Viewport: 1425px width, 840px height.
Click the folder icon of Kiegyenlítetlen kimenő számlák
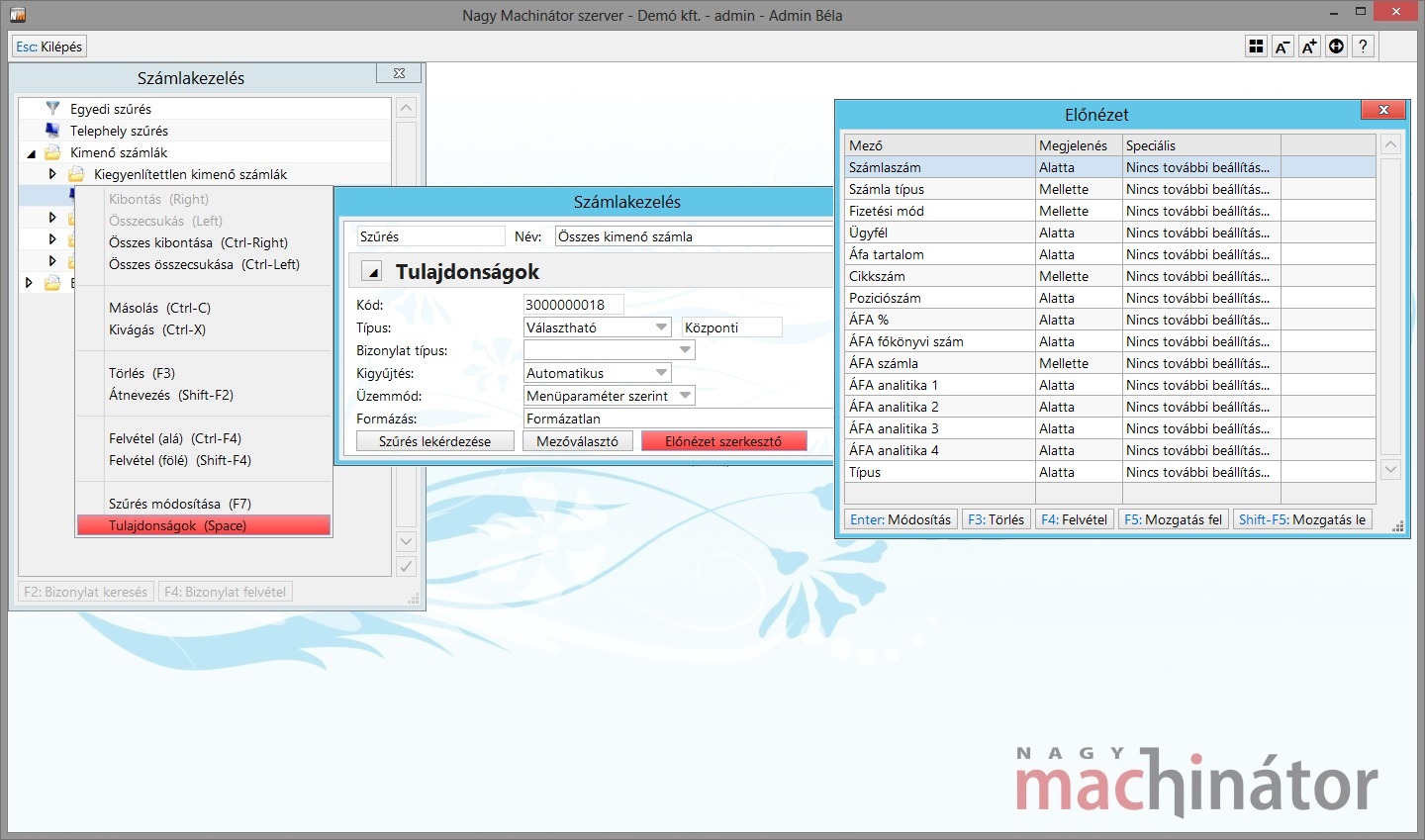click(76, 174)
